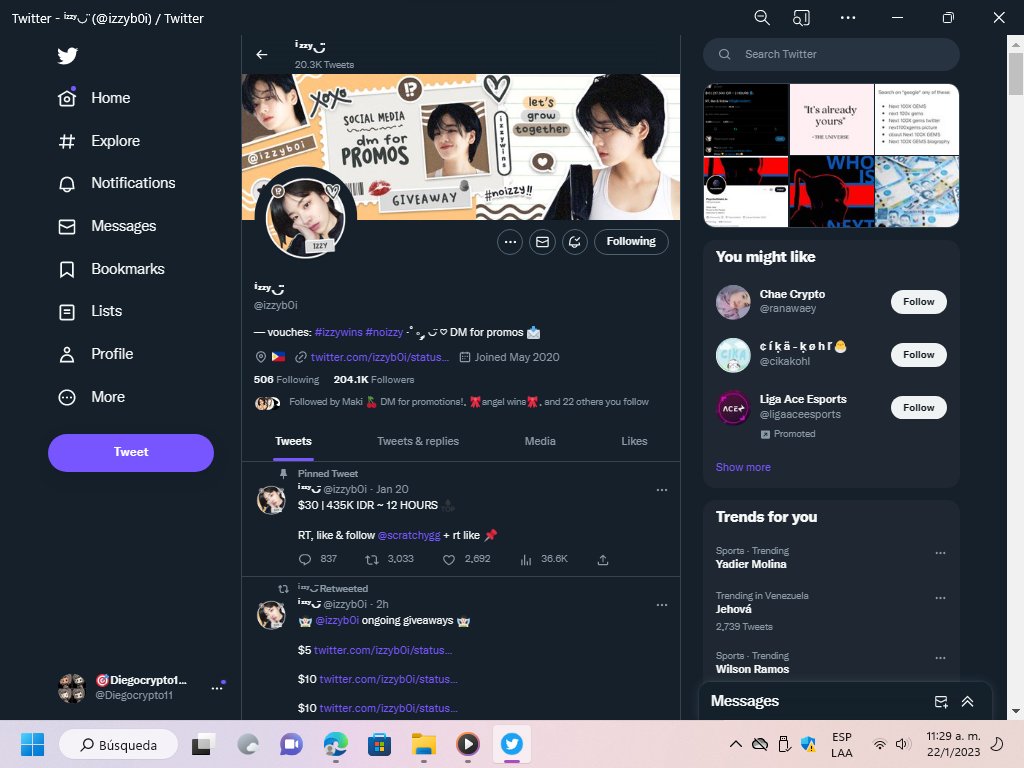Open Home in the sidebar
The height and width of the screenshot is (768, 1024).
pyautogui.click(x=94, y=98)
